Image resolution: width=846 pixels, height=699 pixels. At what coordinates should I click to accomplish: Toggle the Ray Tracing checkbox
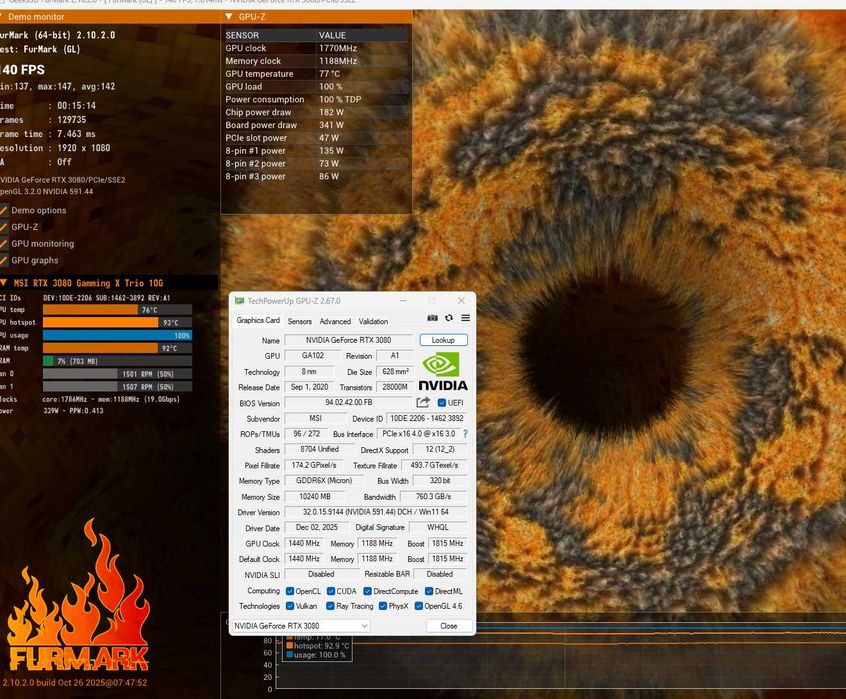pos(330,606)
